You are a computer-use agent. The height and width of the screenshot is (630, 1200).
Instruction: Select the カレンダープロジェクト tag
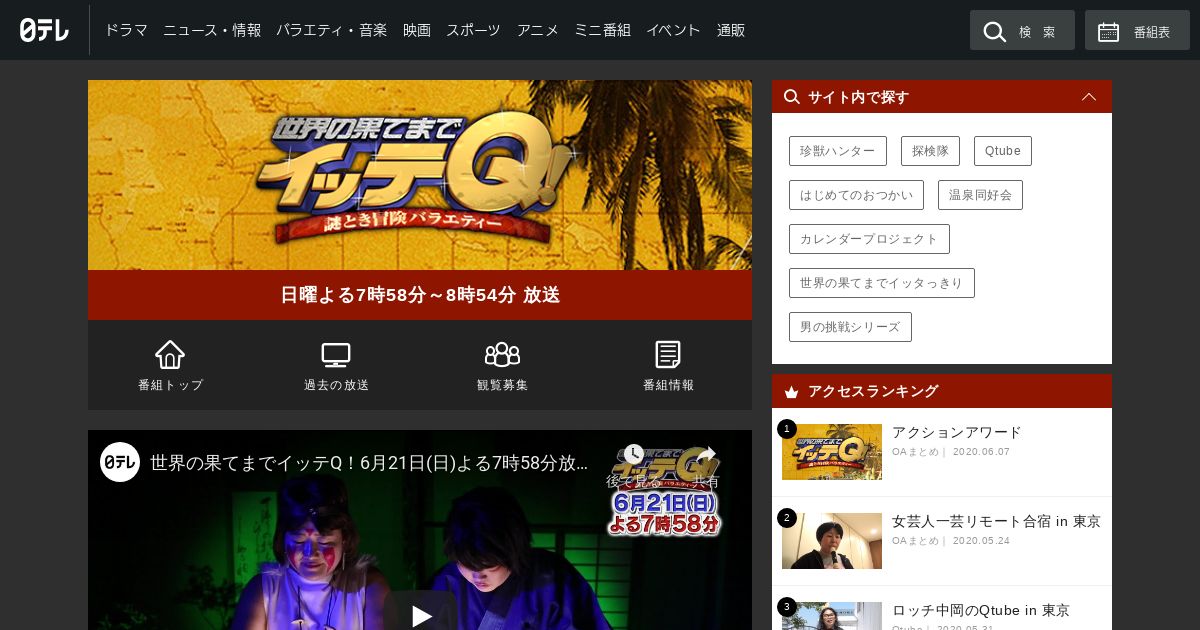pyautogui.click(x=869, y=239)
